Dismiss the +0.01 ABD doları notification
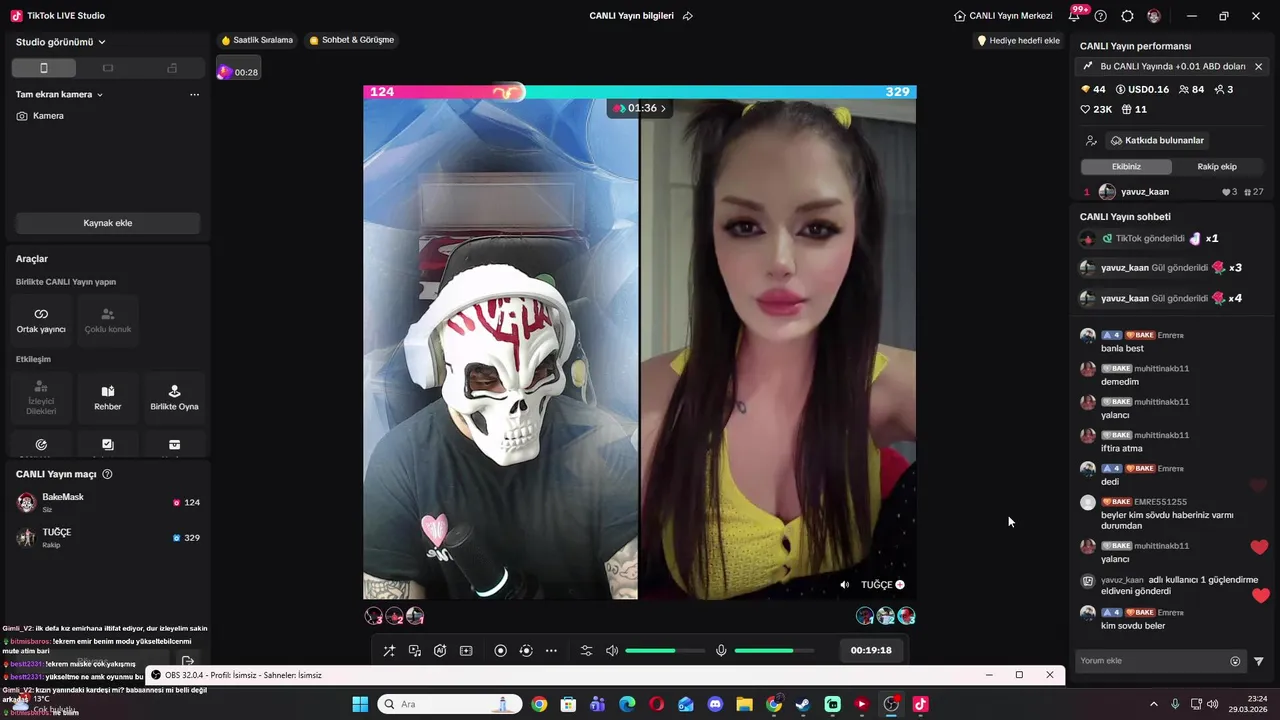 (x=1258, y=66)
